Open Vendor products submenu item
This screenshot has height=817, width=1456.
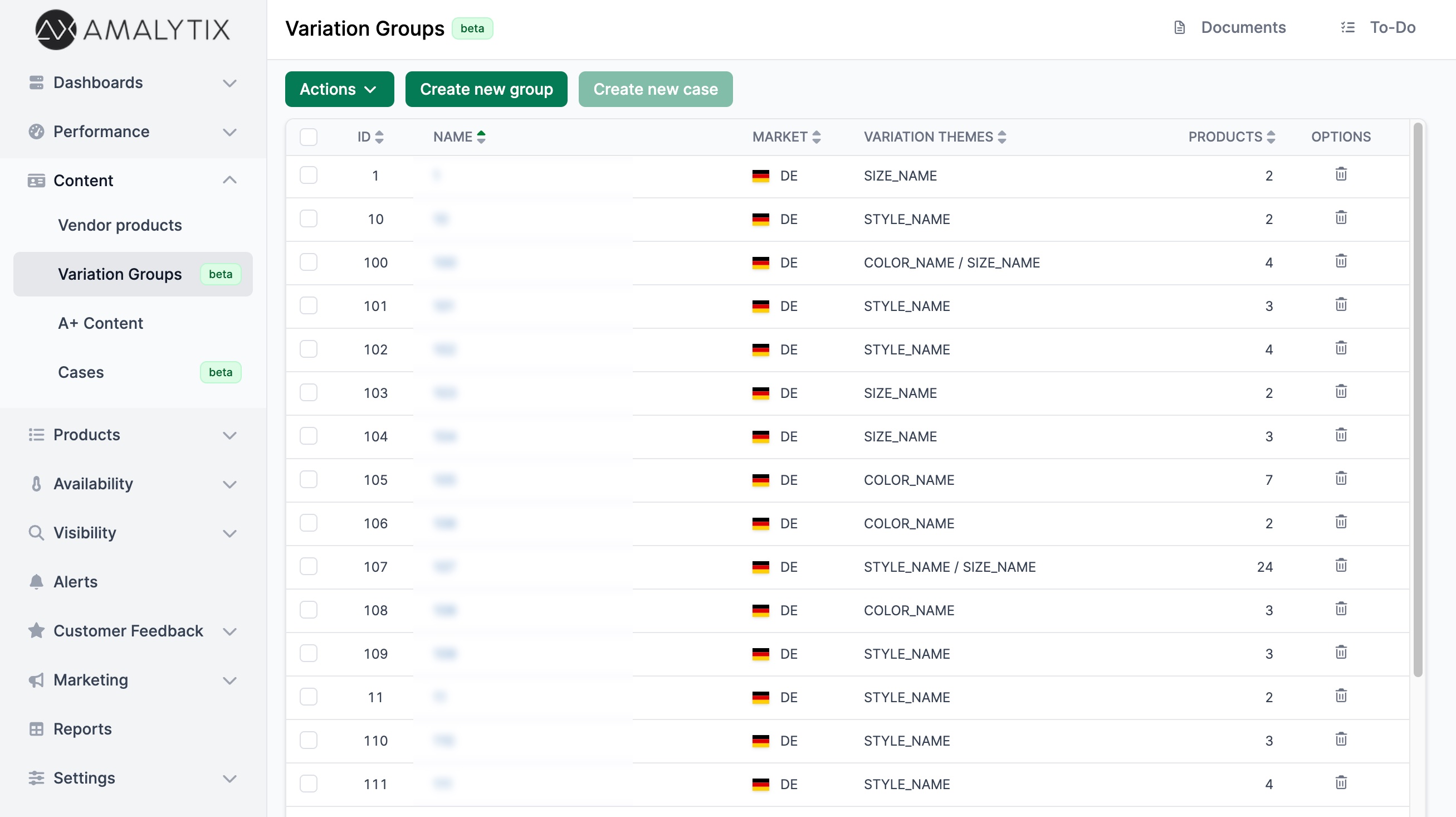pos(120,225)
